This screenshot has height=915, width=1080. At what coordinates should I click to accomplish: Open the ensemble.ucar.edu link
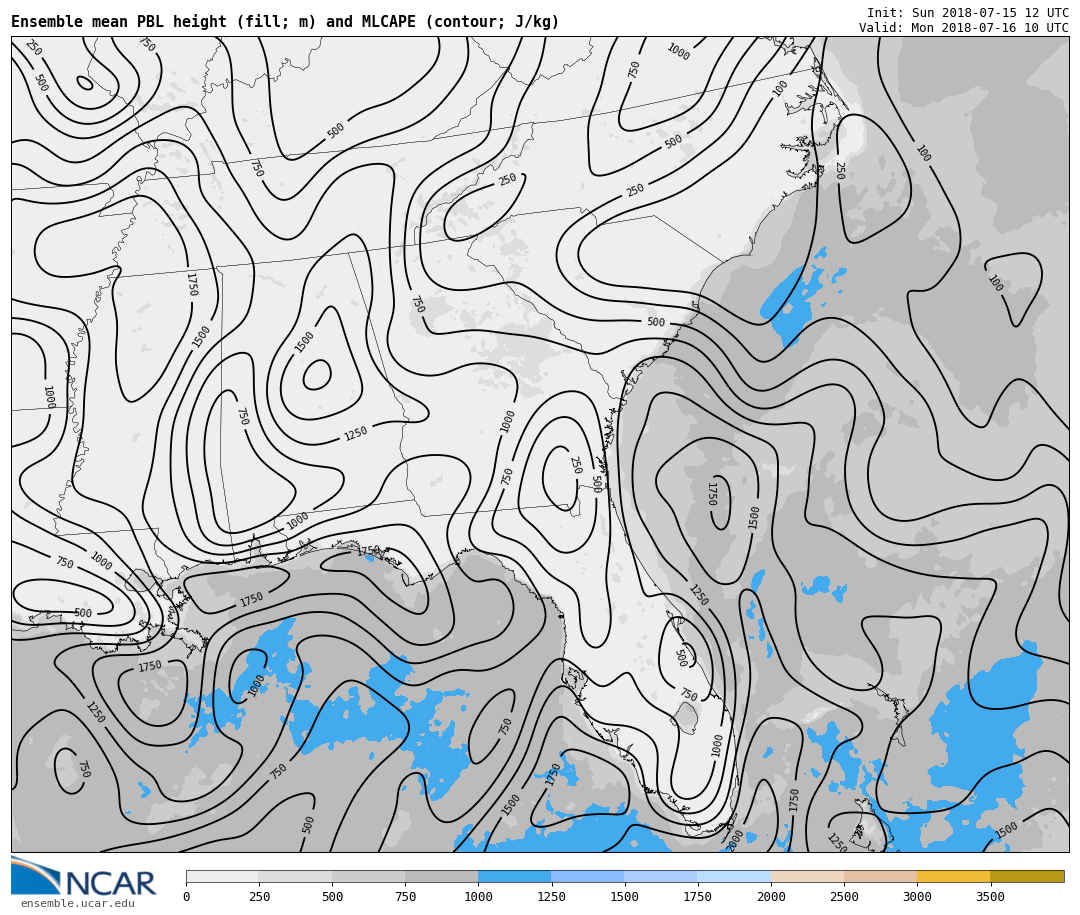pyautogui.click(x=77, y=904)
